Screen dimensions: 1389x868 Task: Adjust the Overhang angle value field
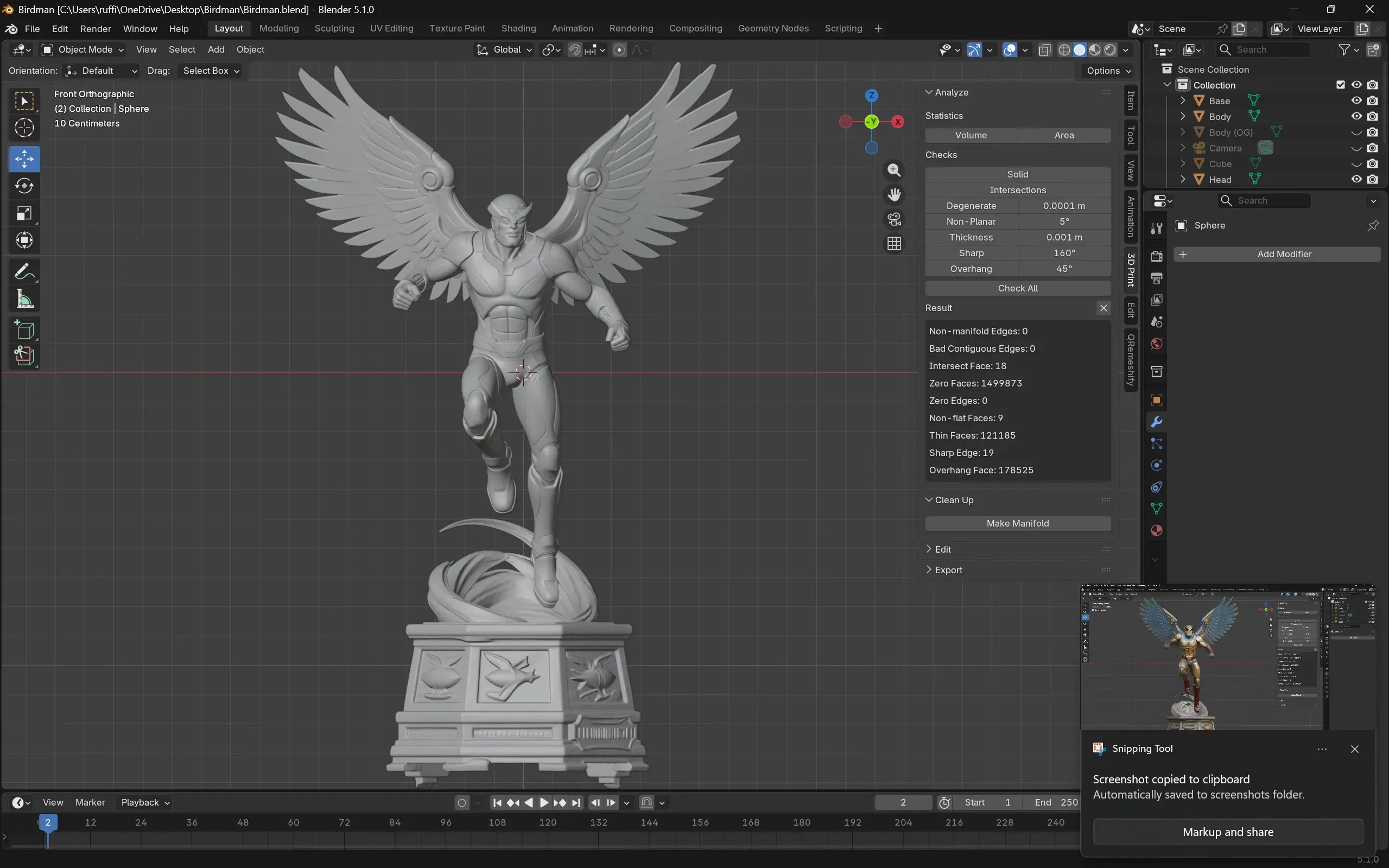pos(1064,269)
